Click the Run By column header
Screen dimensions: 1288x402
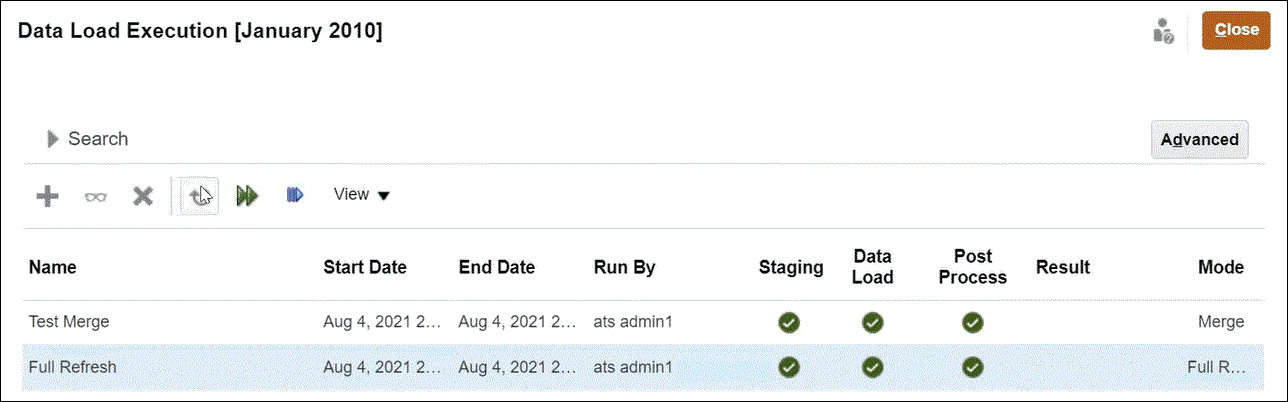coord(624,267)
